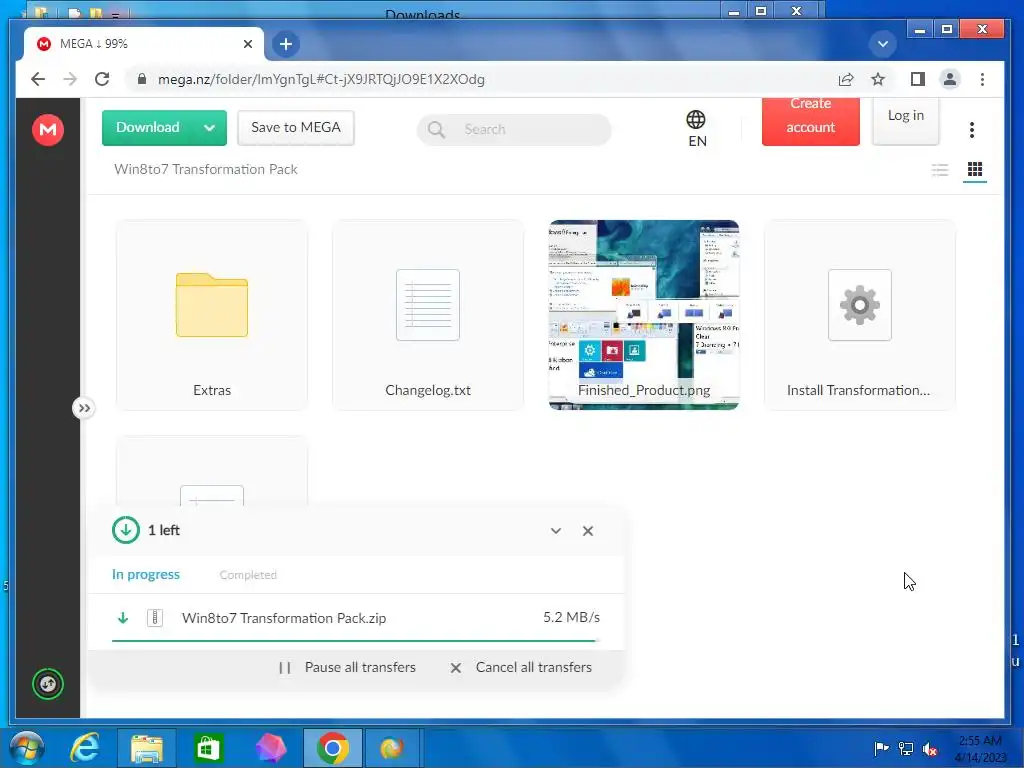This screenshot has width=1024, height=768.
Task: Switch to the Completed tab
Action: click(248, 575)
